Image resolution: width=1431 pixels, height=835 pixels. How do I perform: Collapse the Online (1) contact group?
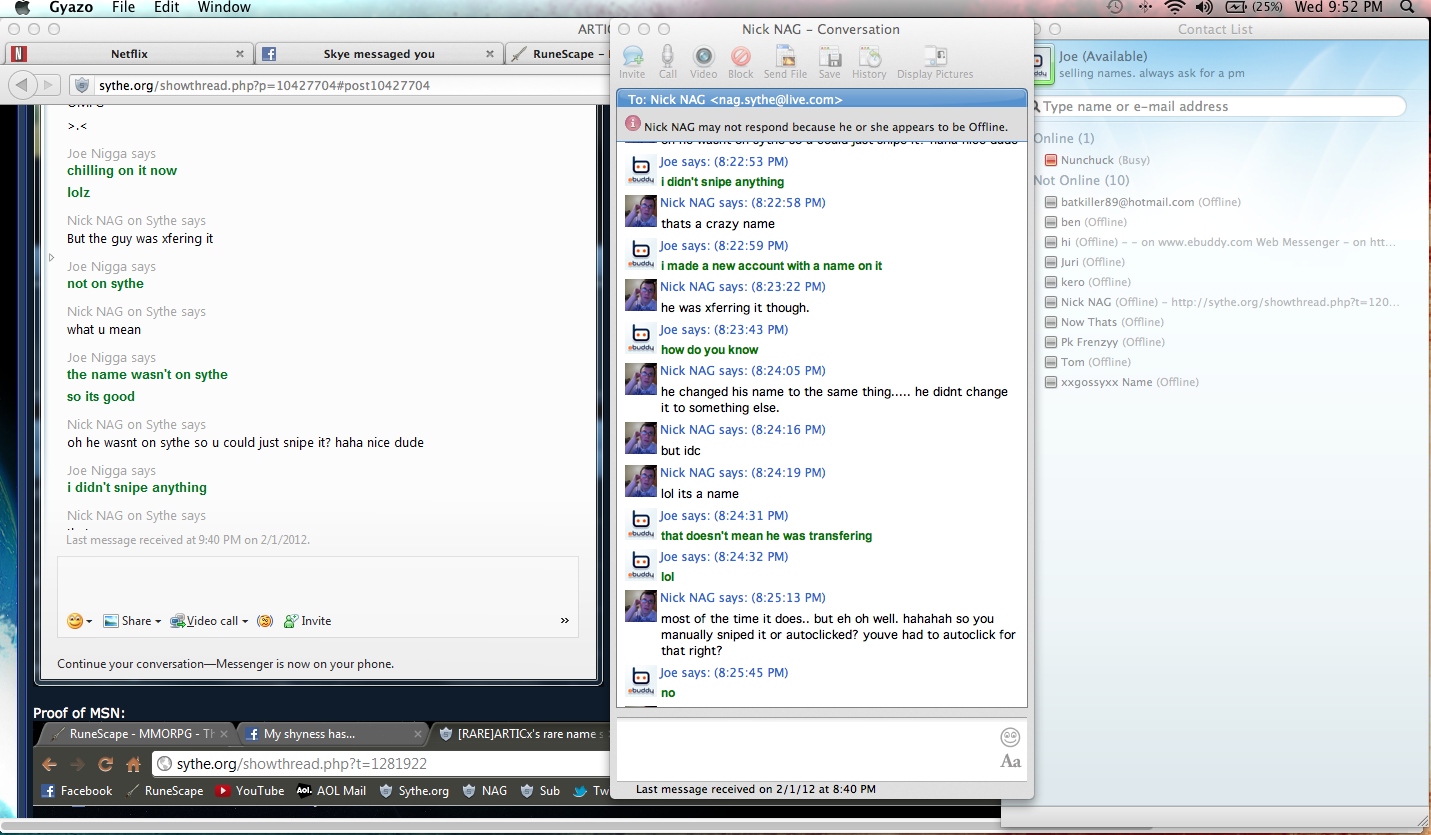[1064, 138]
